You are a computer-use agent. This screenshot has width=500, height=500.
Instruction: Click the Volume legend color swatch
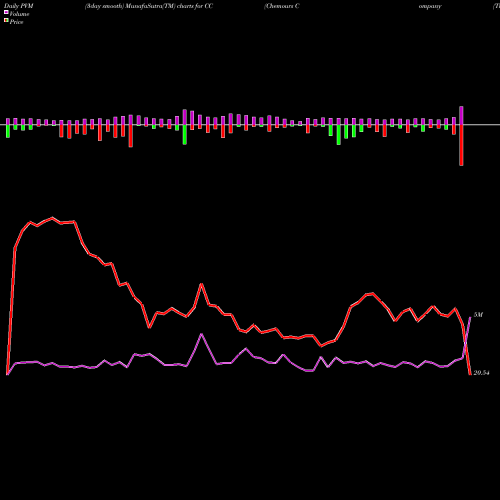pos(6,12)
